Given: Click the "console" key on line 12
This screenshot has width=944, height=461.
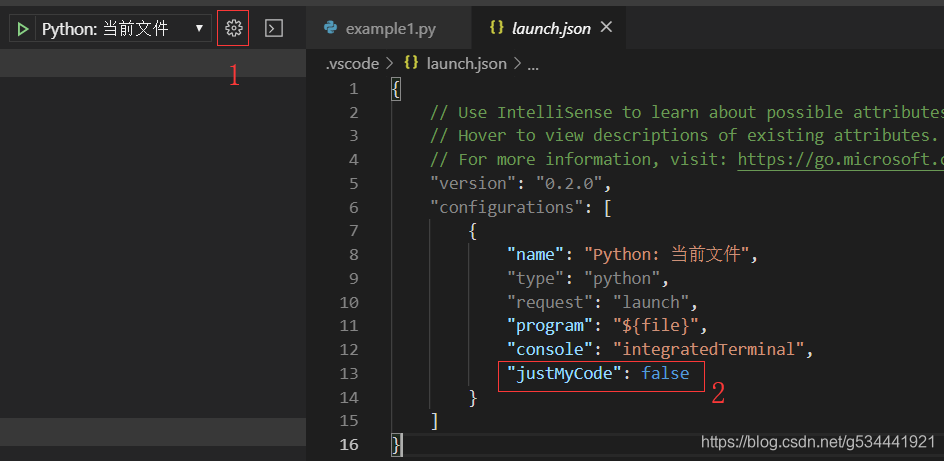Looking at the screenshot, I should point(550,350).
